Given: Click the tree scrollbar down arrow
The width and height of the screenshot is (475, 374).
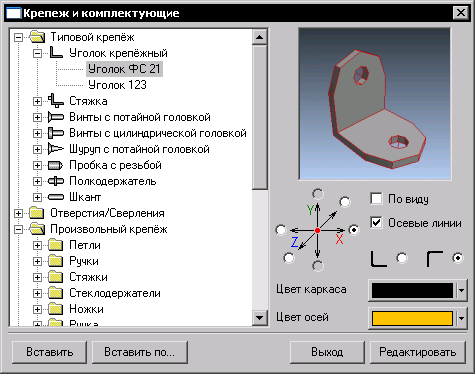Looking at the screenshot, I should coord(260,317).
